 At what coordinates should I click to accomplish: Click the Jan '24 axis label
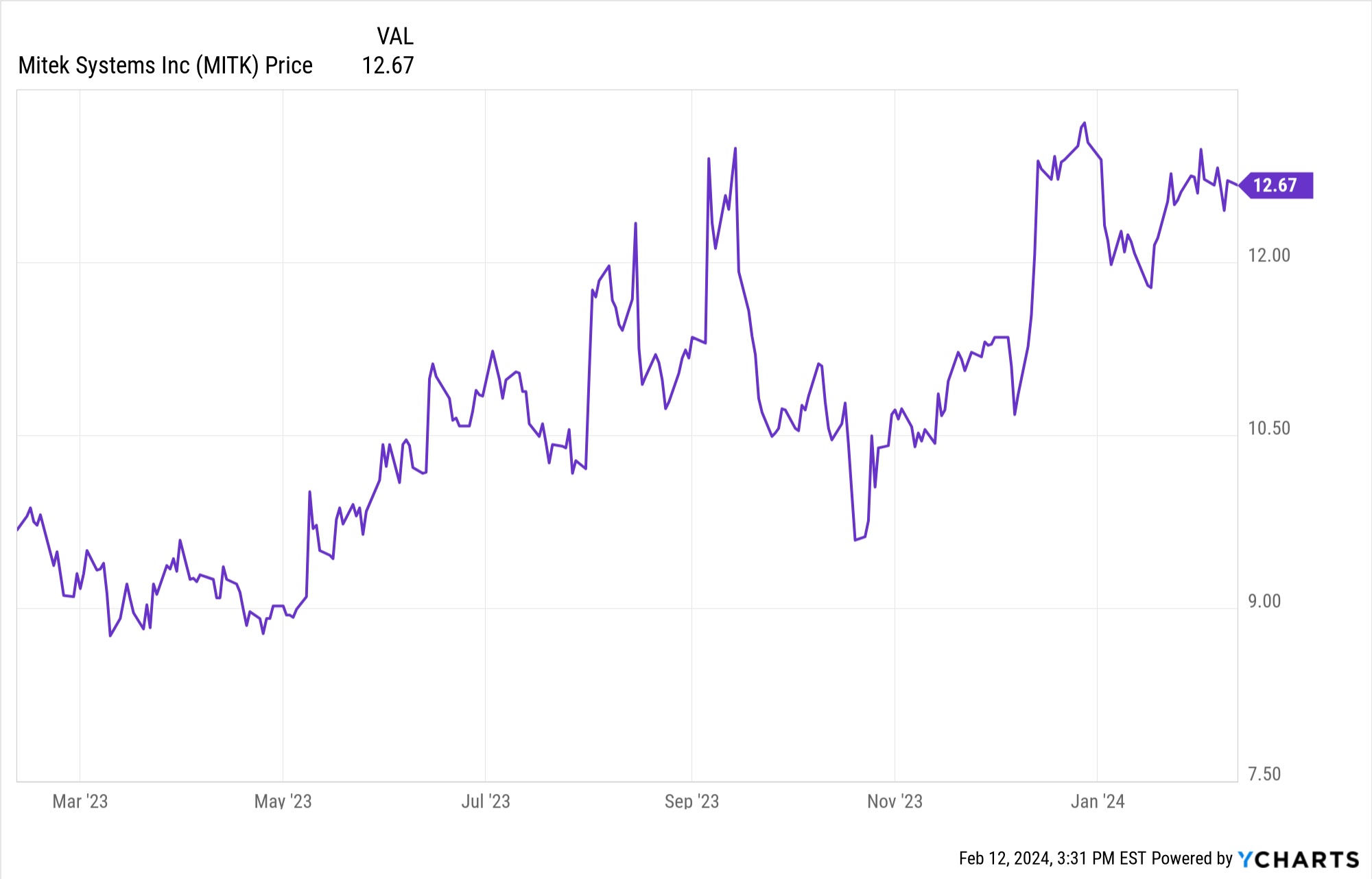click(x=1098, y=801)
